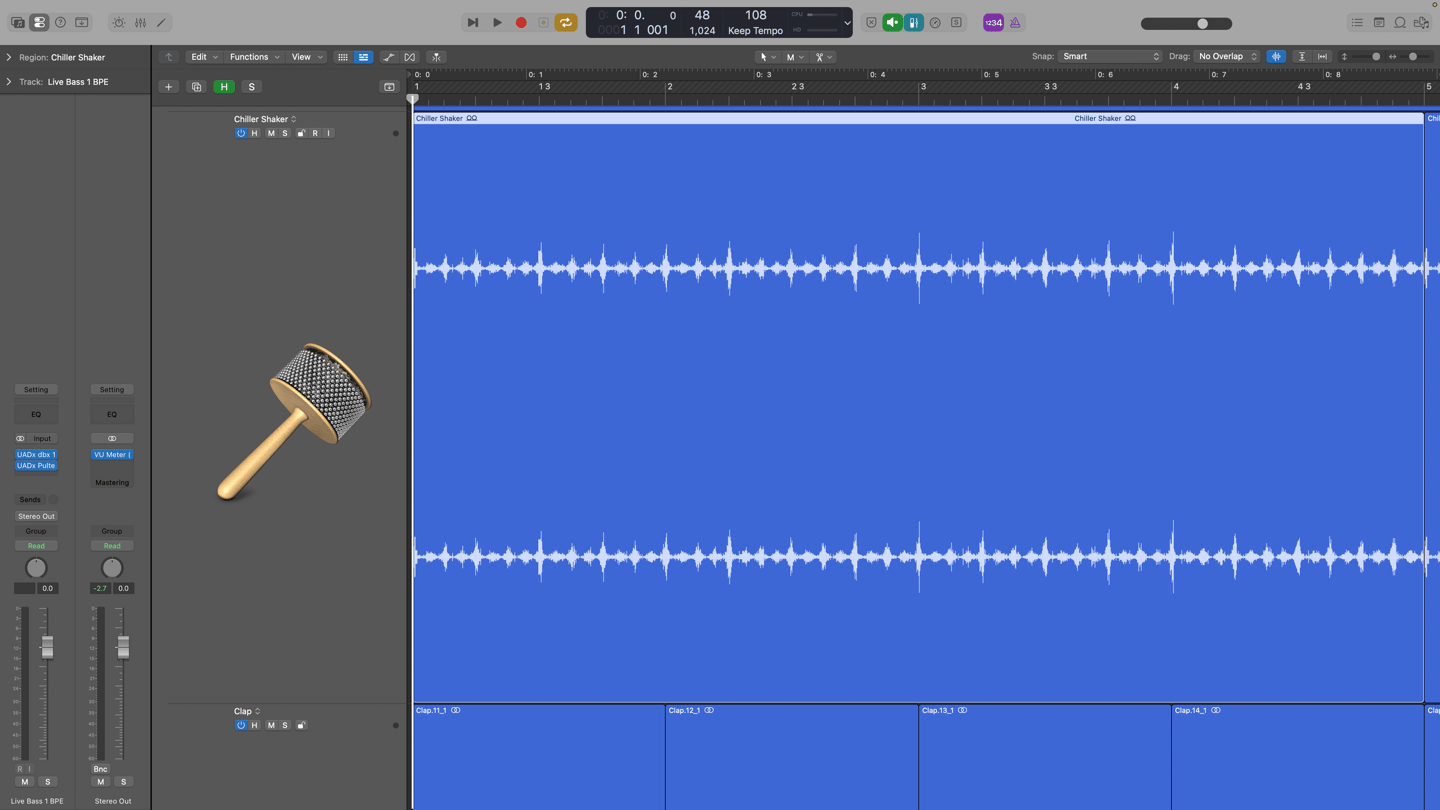Mute the Chiller Shaker track
The height and width of the screenshot is (810, 1440).
click(270, 133)
